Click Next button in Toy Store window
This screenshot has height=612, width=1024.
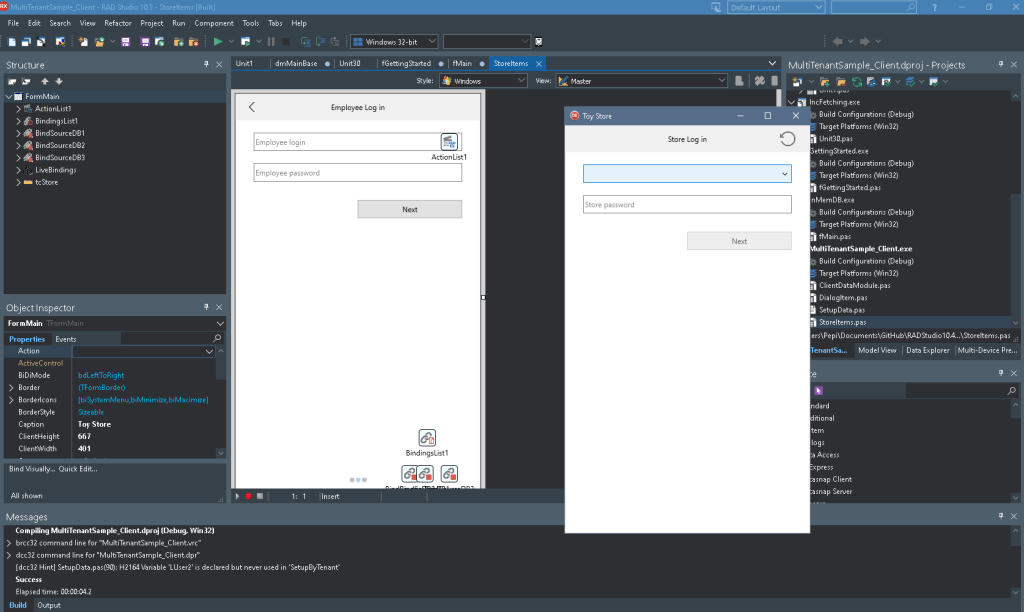point(739,241)
